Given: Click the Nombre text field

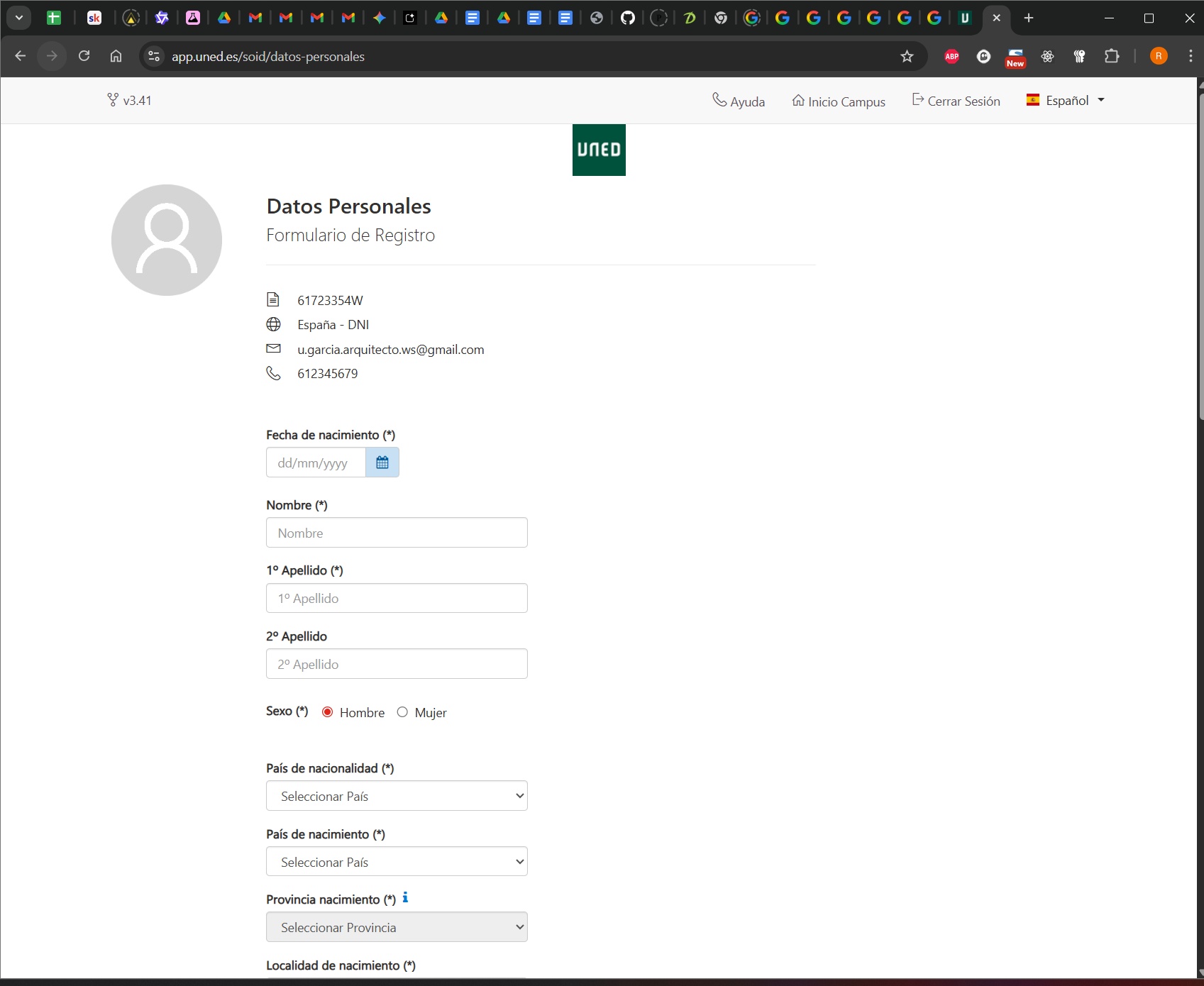Looking at the screenshot, I should coord(397,533).
